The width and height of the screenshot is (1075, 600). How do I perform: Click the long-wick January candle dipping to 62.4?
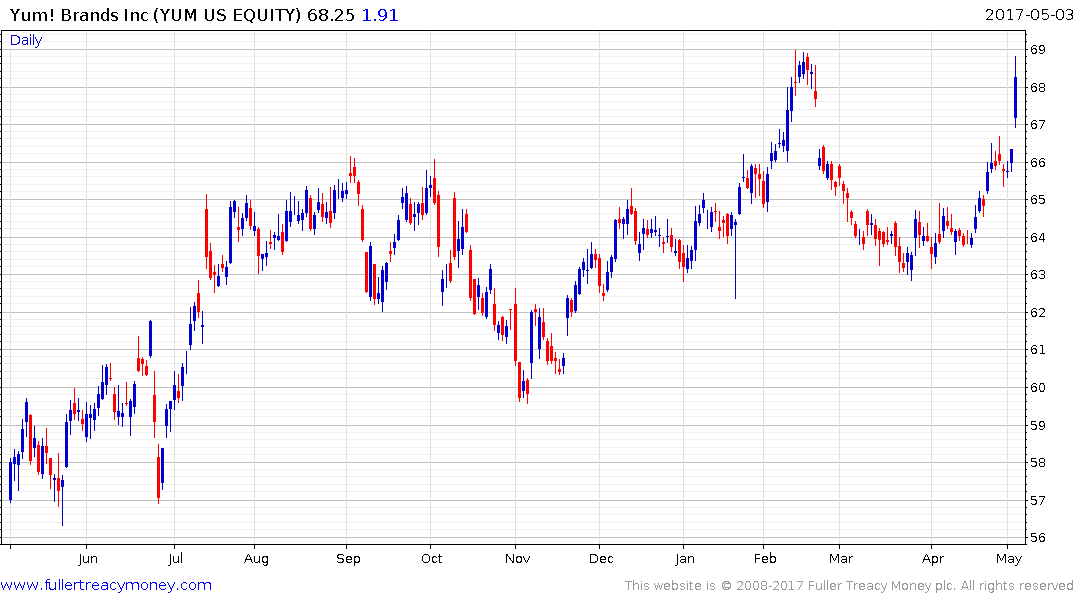pos(736,256)
